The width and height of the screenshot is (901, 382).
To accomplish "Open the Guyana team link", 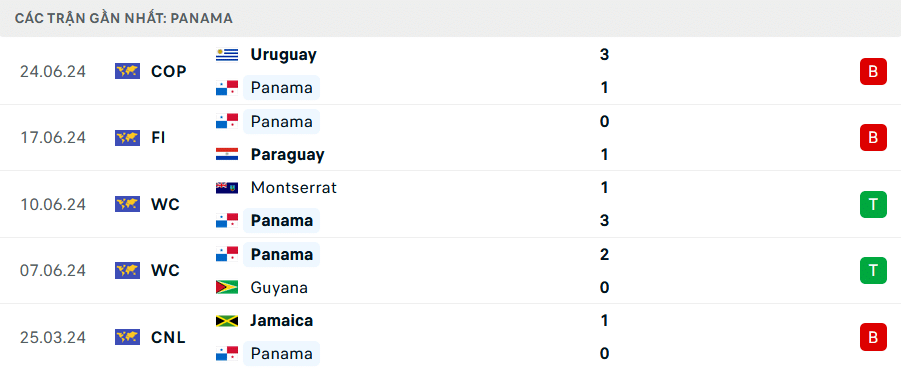I will pos(279,287).
